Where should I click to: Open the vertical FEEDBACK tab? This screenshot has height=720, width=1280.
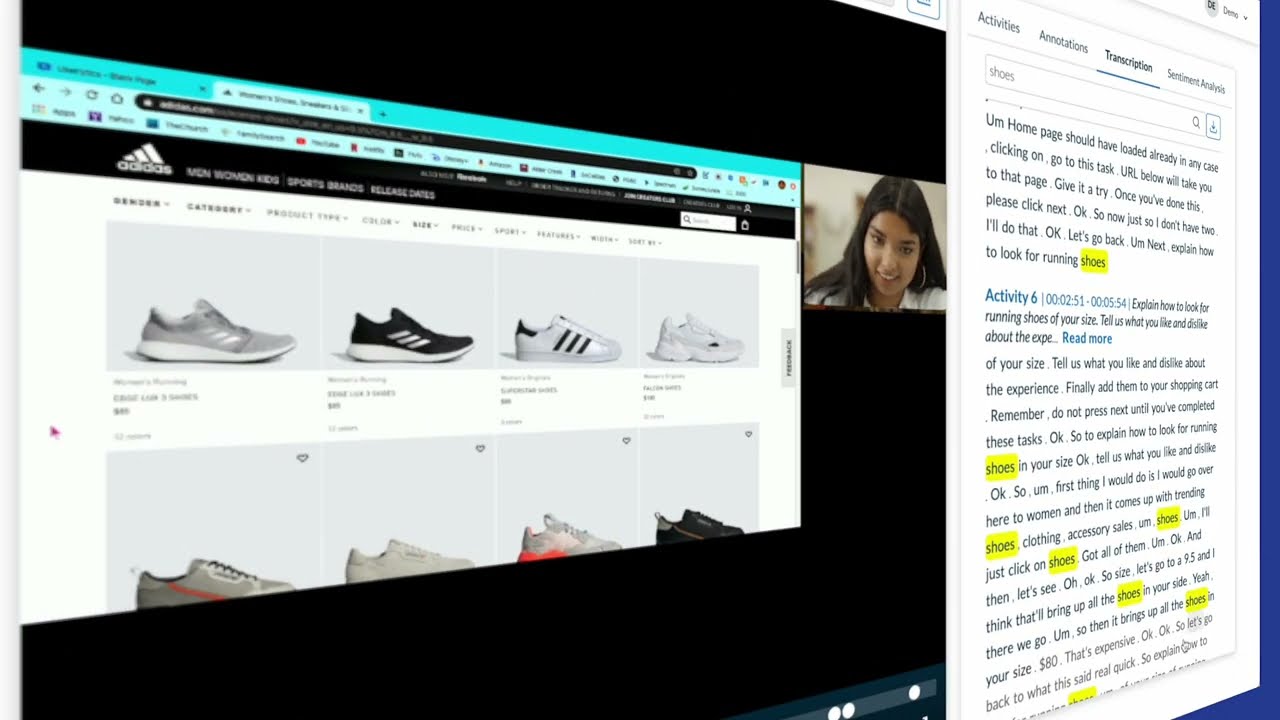pos(788,357)
